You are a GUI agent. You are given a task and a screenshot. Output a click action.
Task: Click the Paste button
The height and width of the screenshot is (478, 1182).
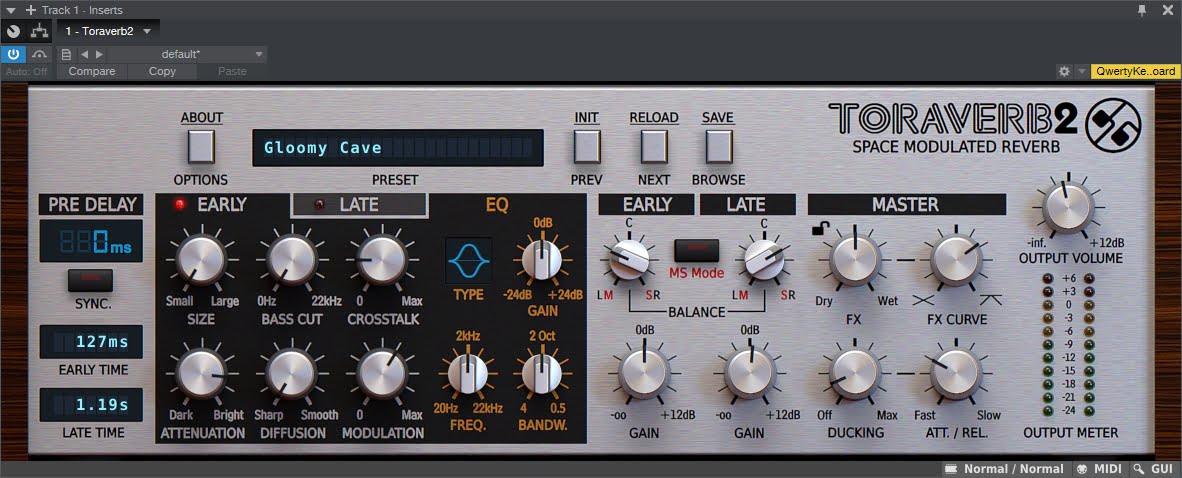click(x=232, y=71)
